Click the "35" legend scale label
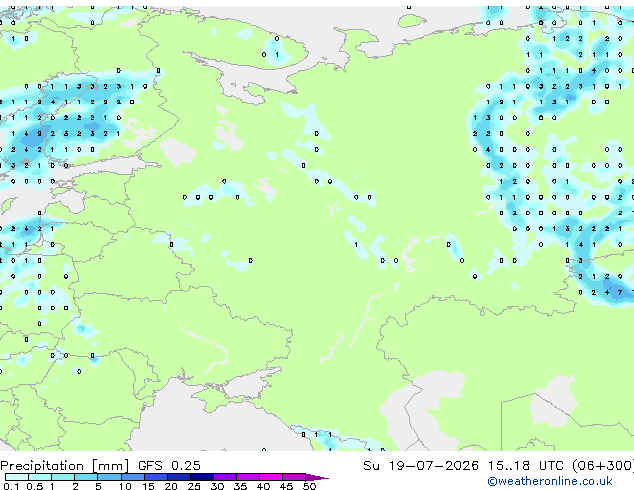This screenshot has width=634, height=490. click(x=240, y=486)
